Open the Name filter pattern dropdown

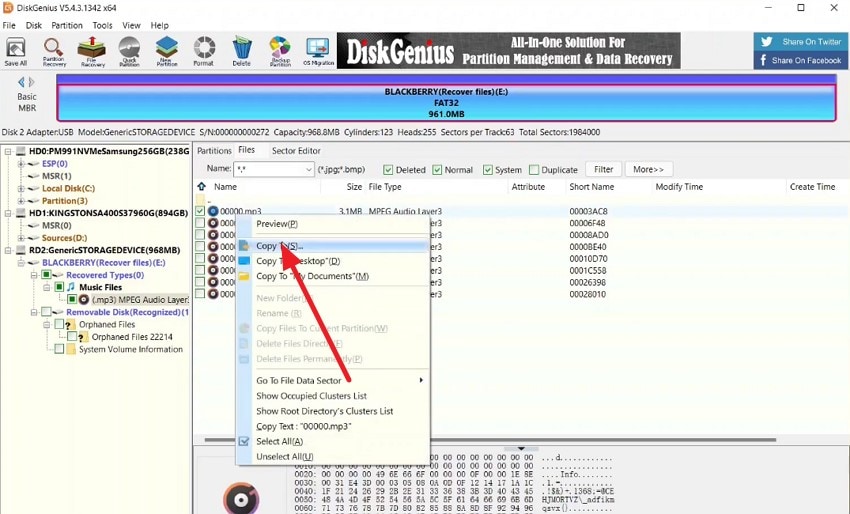[308, 170]
